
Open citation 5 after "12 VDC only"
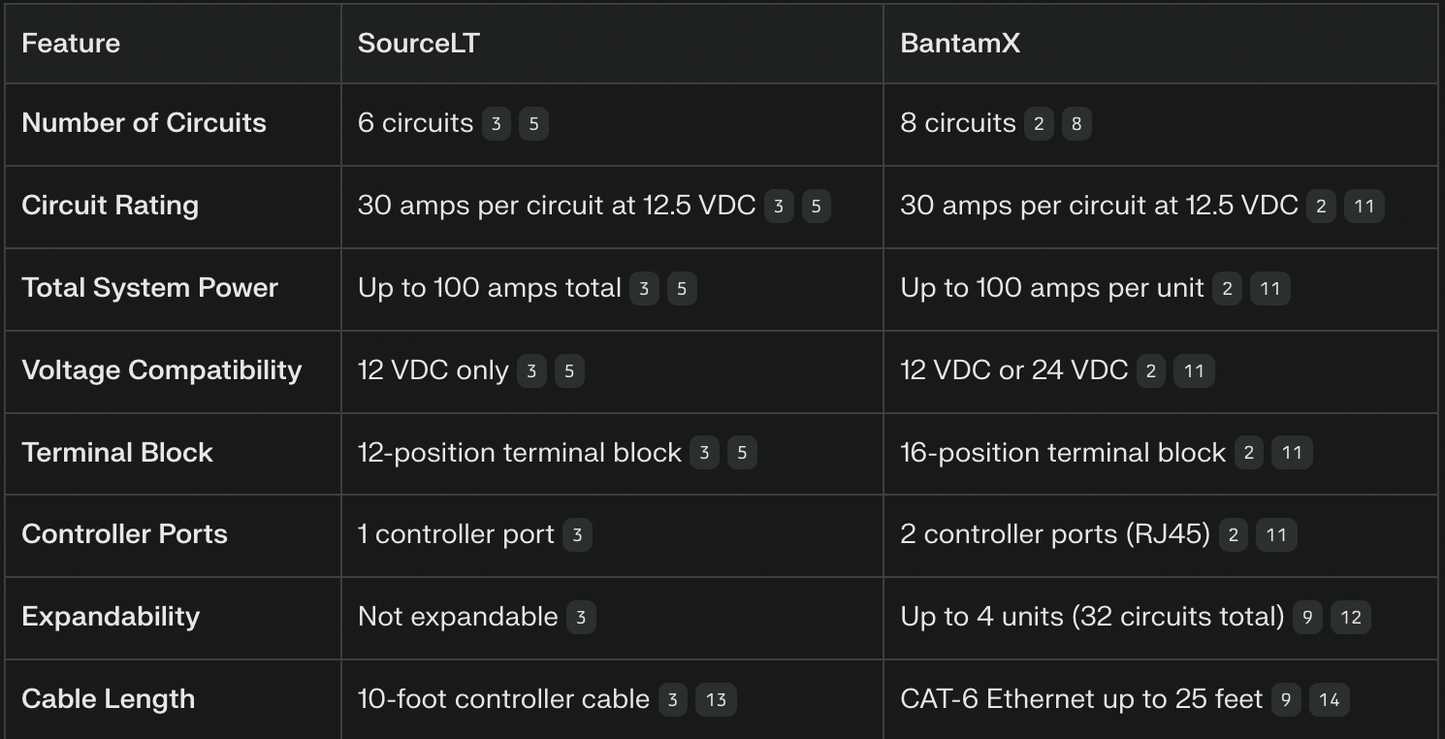click(x=569, y=371)
